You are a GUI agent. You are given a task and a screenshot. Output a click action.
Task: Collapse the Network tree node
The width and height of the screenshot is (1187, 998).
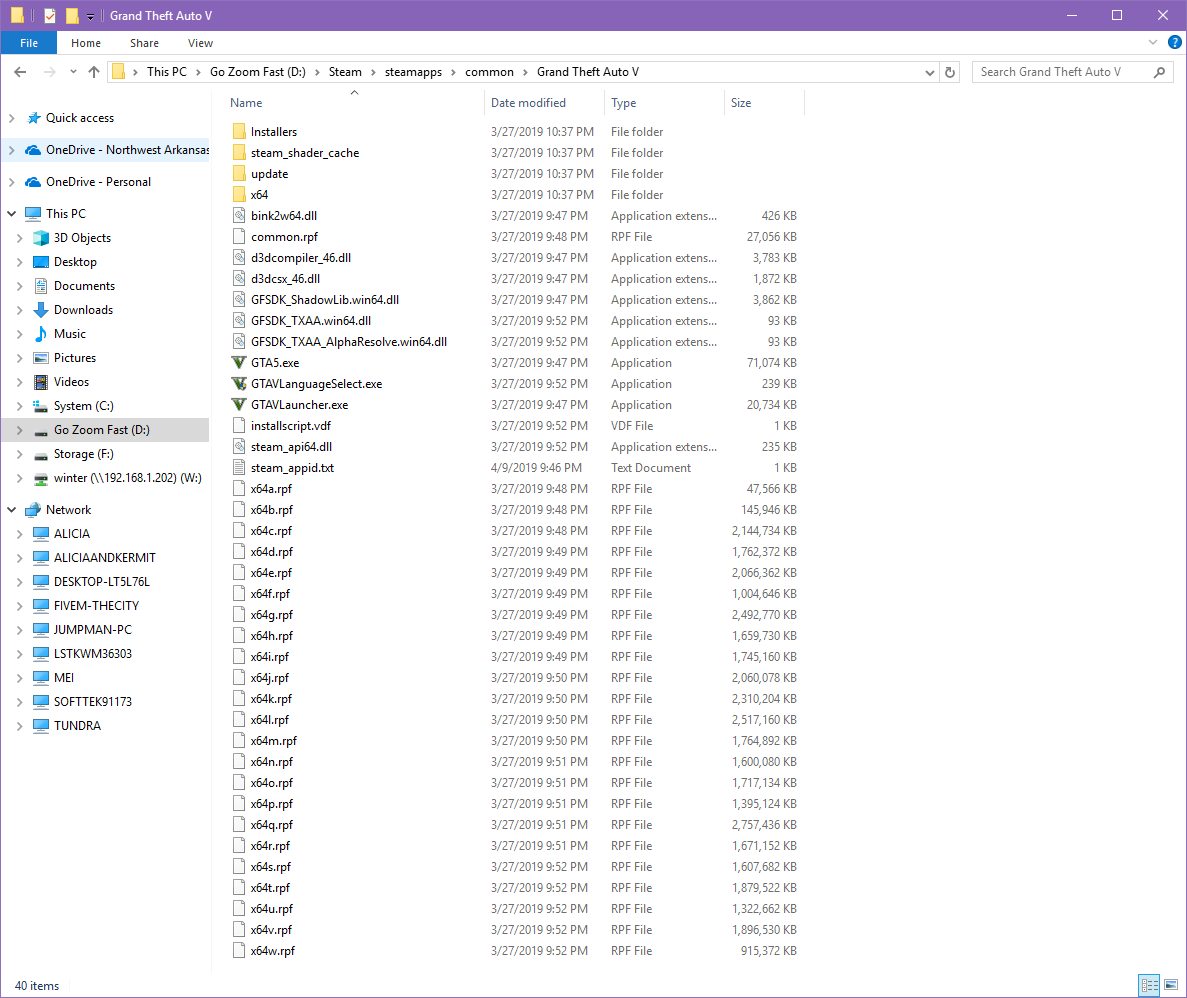11,510
